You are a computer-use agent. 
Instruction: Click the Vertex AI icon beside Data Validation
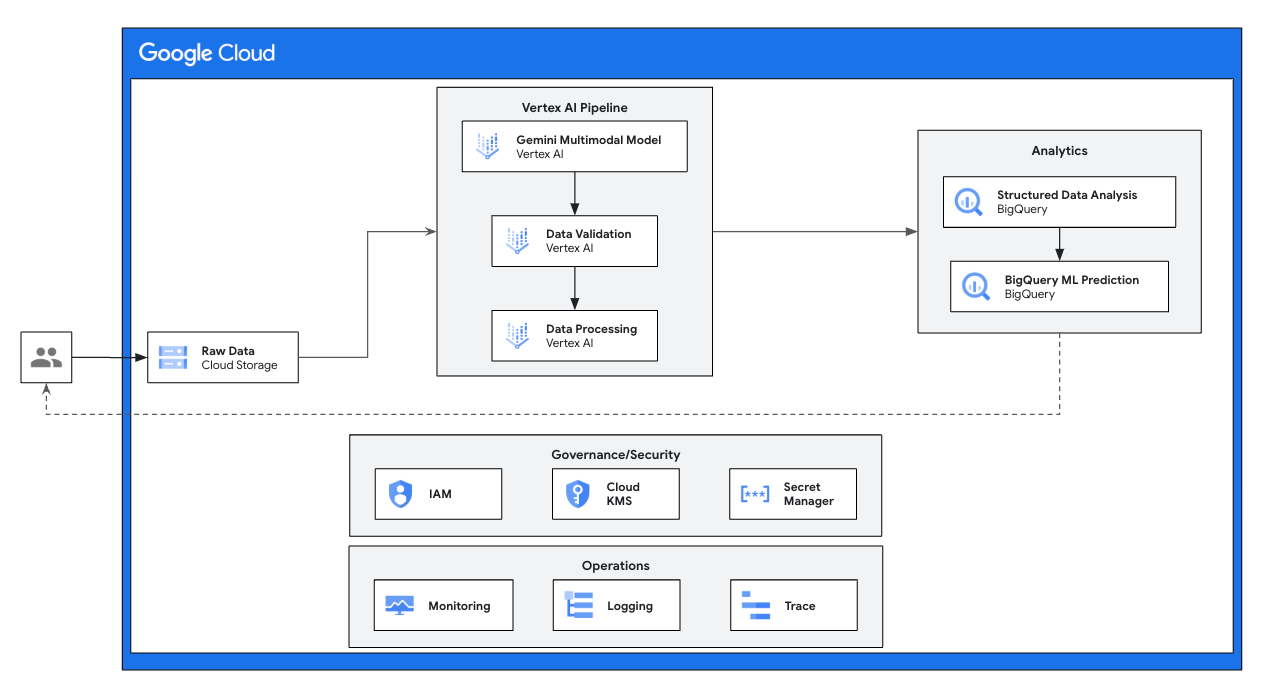tap(517, 241)
